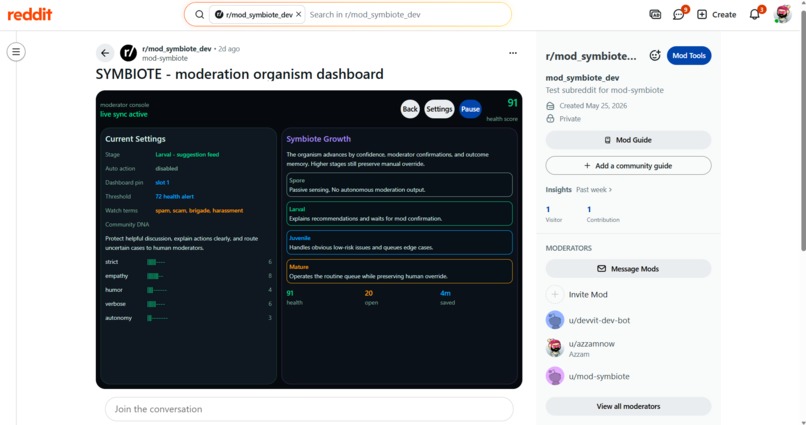Open the chat messages icon
The image size is (806, 425).
click(679, 14)
